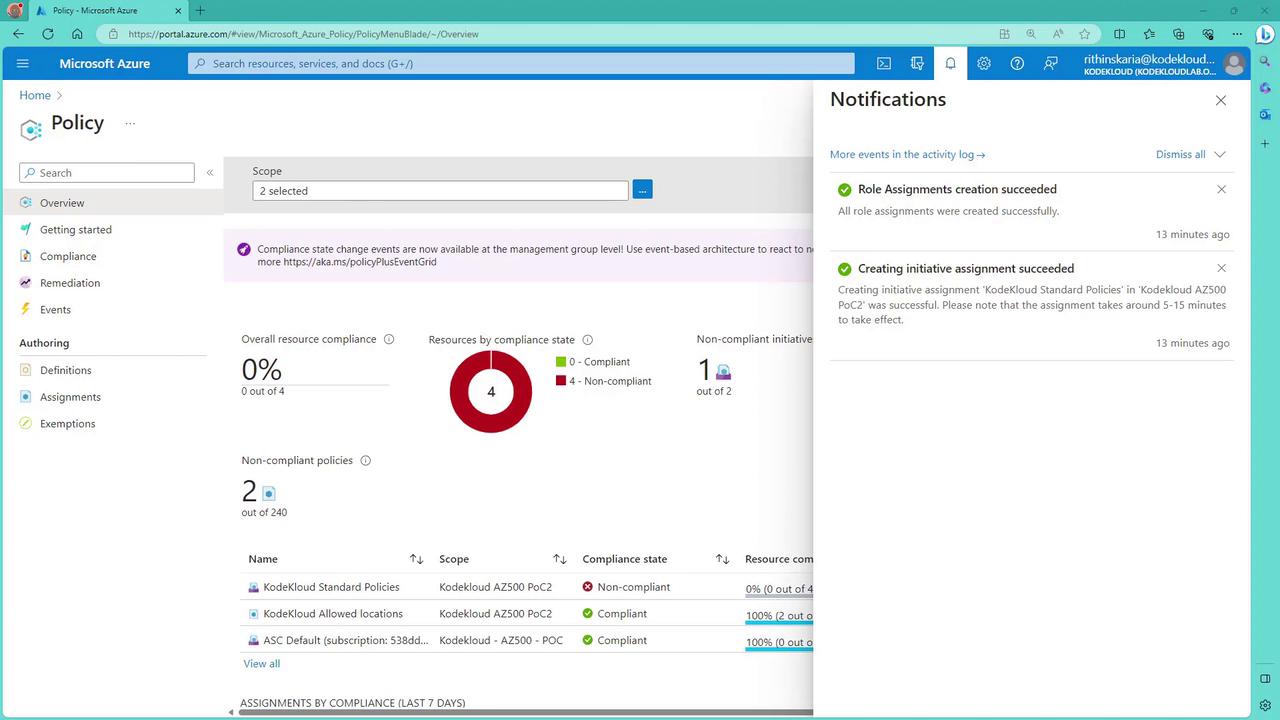Image resolution: width=1280 pixels, height=720 pixels.
Task: Click the left menu Search field
Action: pos(107,173)
